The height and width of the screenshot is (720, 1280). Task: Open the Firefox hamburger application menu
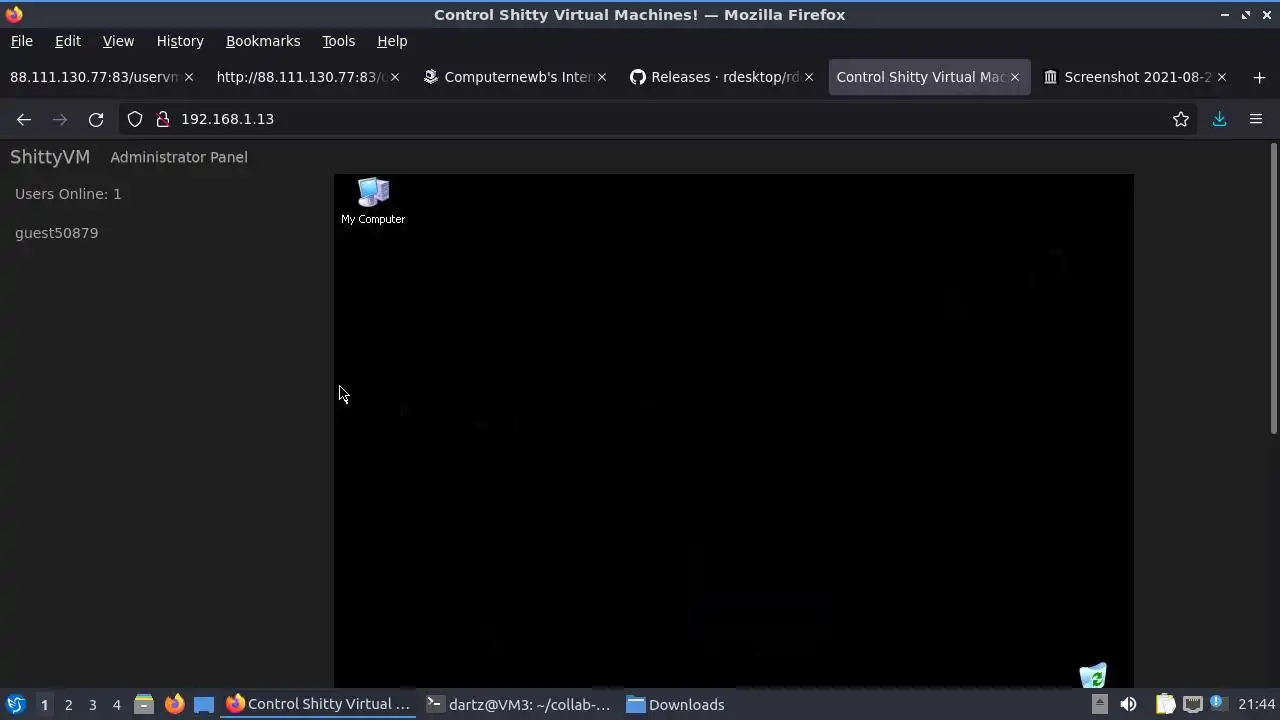1256,119
